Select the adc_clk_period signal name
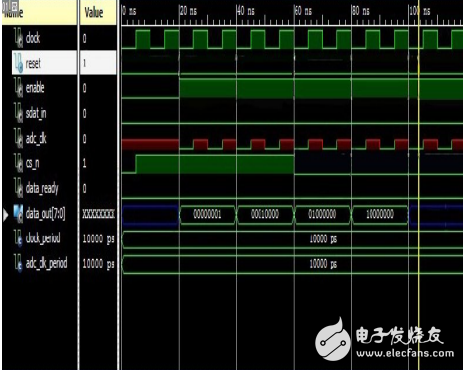The image size is (463, 370). tap(46, 264)
